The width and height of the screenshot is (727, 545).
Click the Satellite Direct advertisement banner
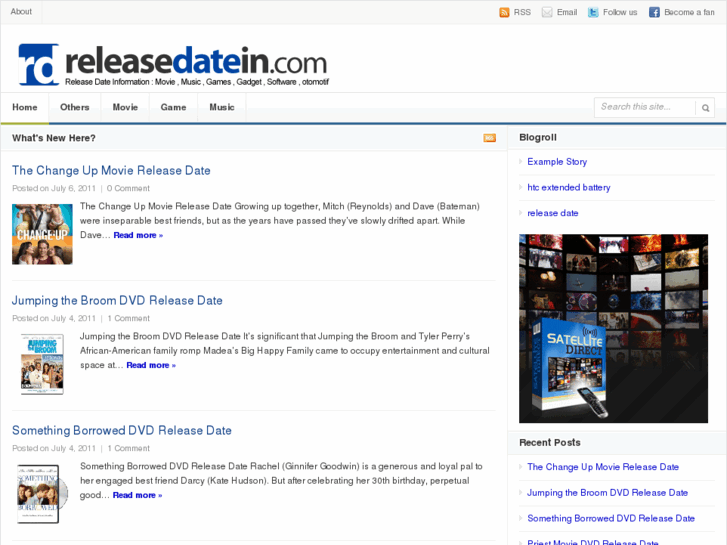(x=613, y=328)
